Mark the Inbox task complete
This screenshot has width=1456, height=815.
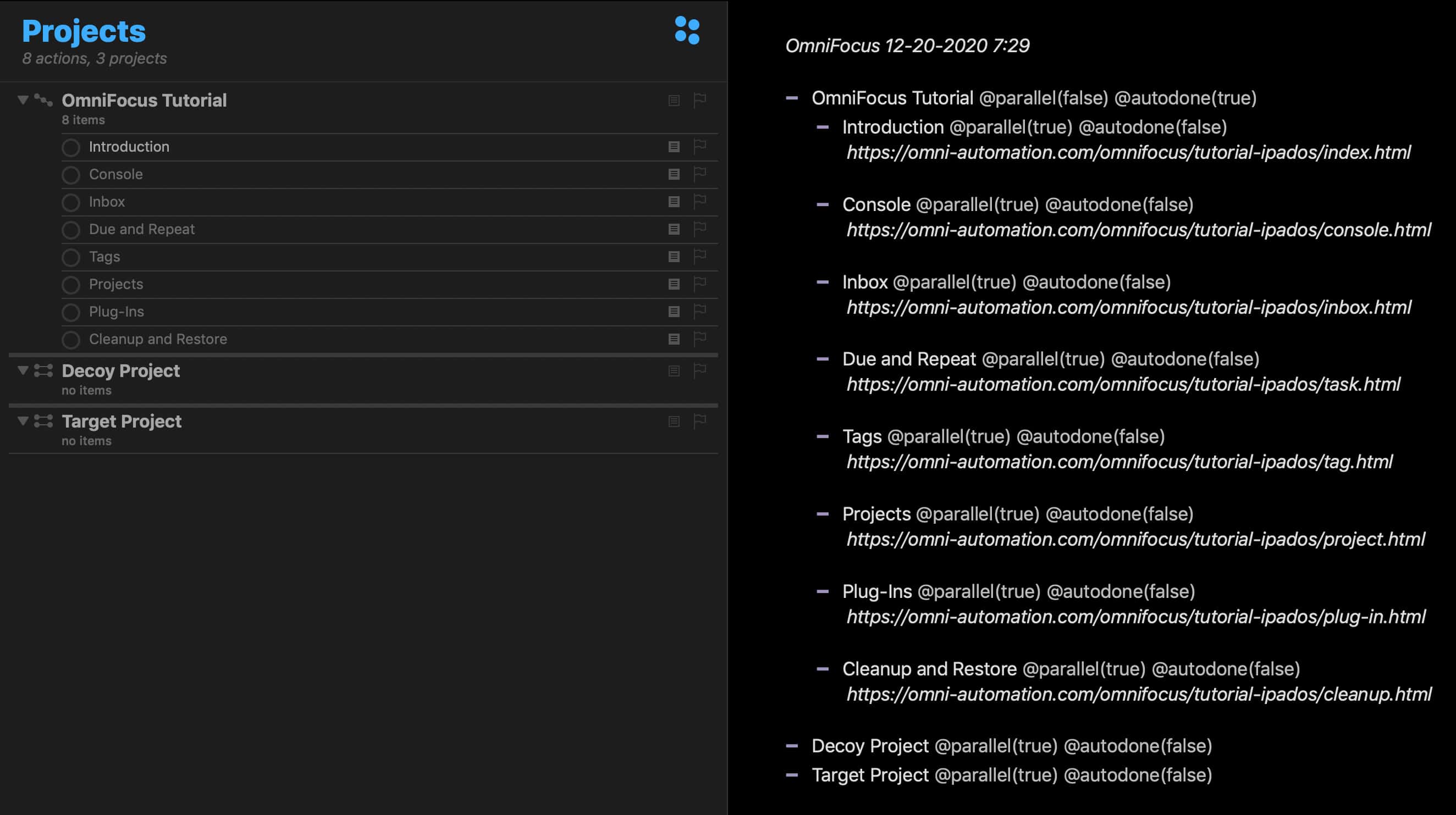(x=70, y=202)
